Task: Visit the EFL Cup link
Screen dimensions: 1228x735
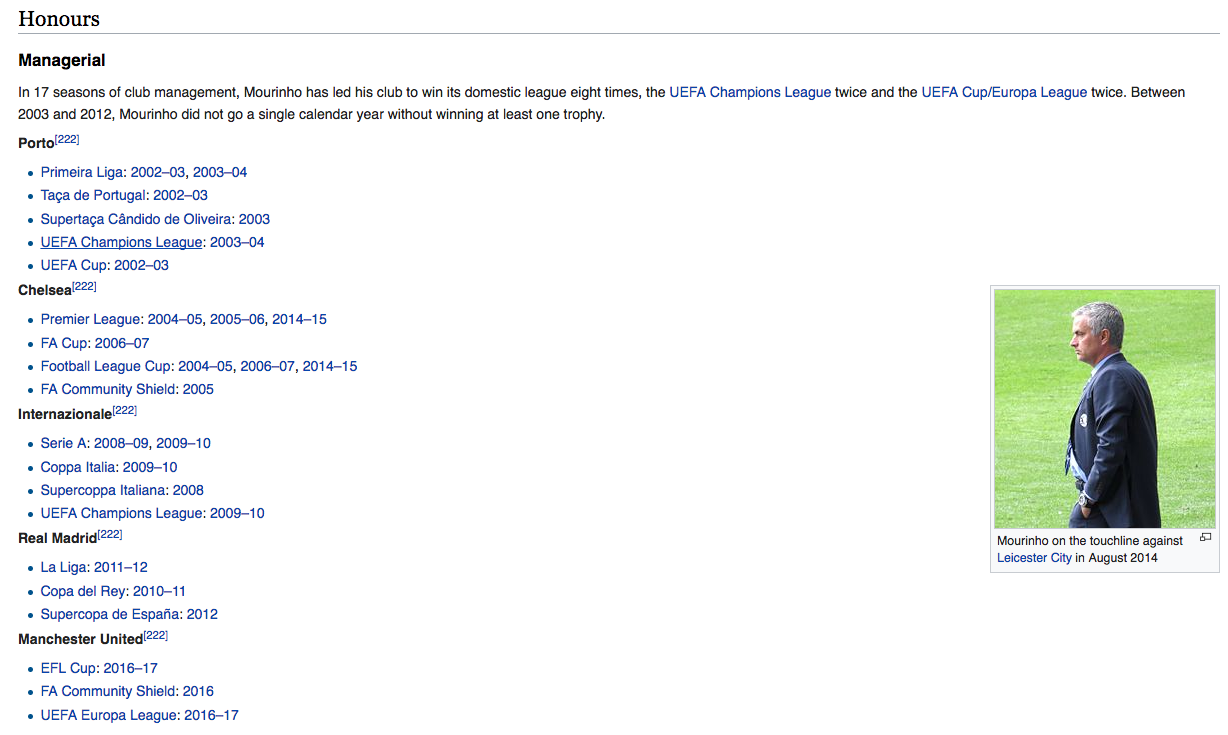Action: click(69, 668)
